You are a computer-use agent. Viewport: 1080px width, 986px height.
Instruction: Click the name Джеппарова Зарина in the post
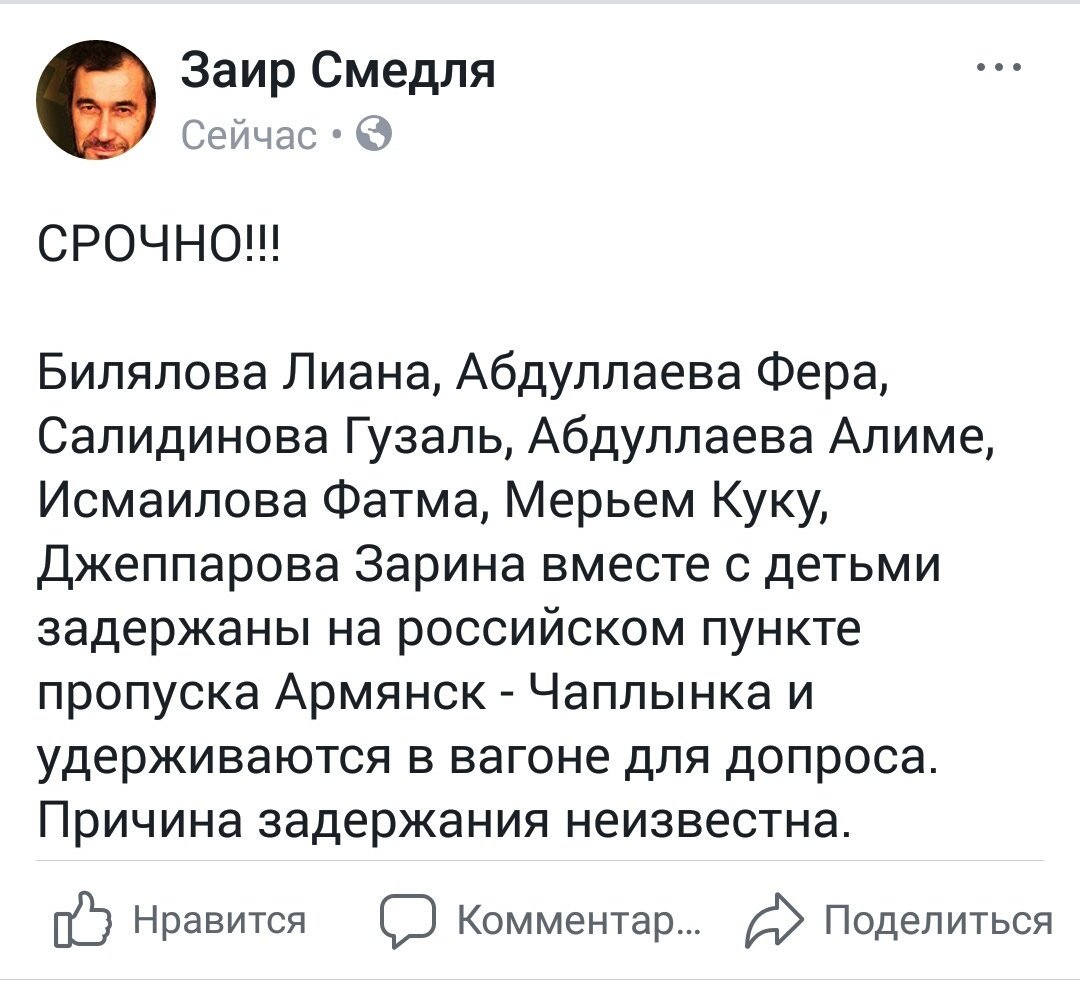pos(284,556)
